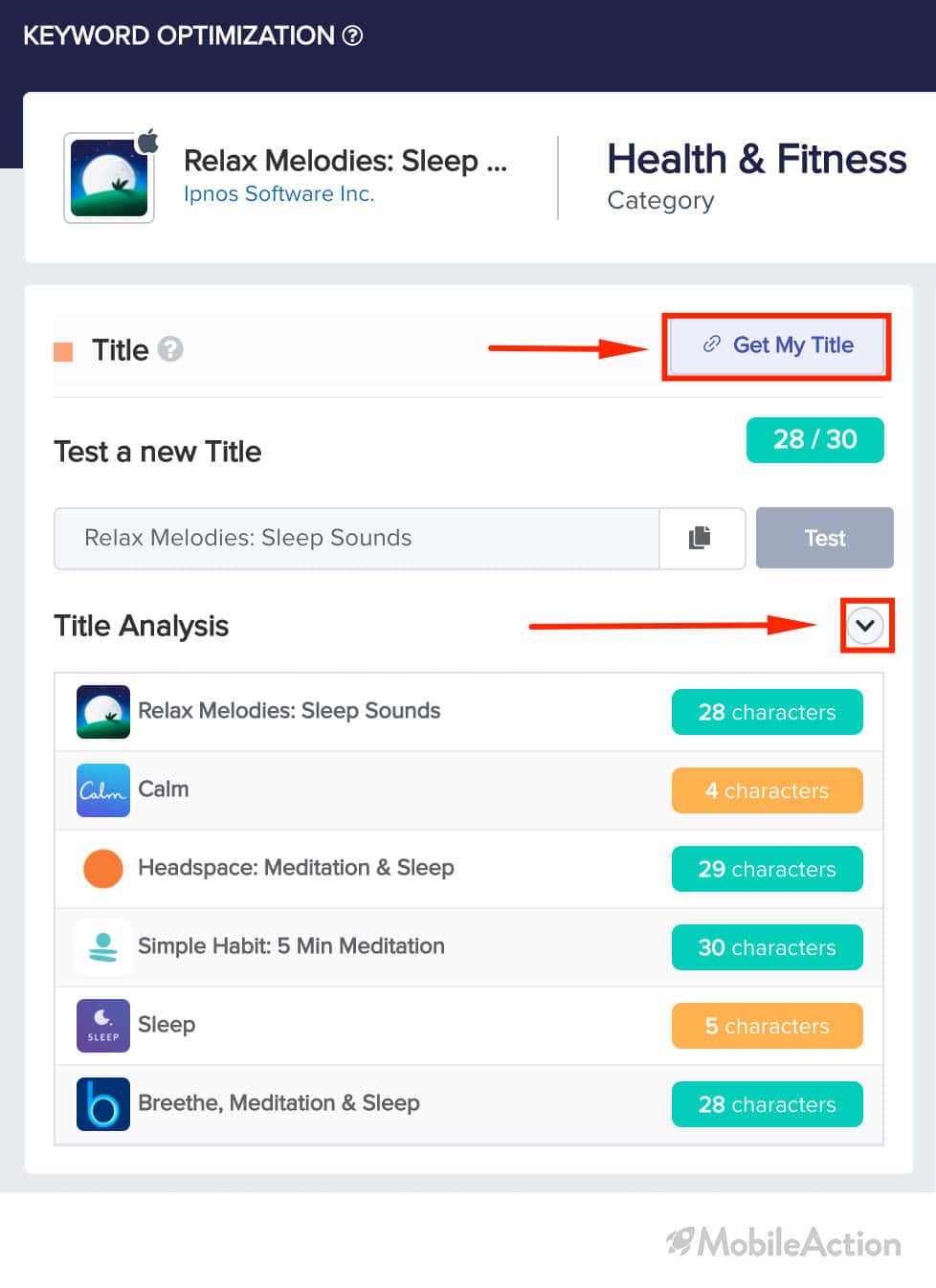Click the Headspace orange circle icon
Screen dimensions: 936x1288
click(103, 869)
